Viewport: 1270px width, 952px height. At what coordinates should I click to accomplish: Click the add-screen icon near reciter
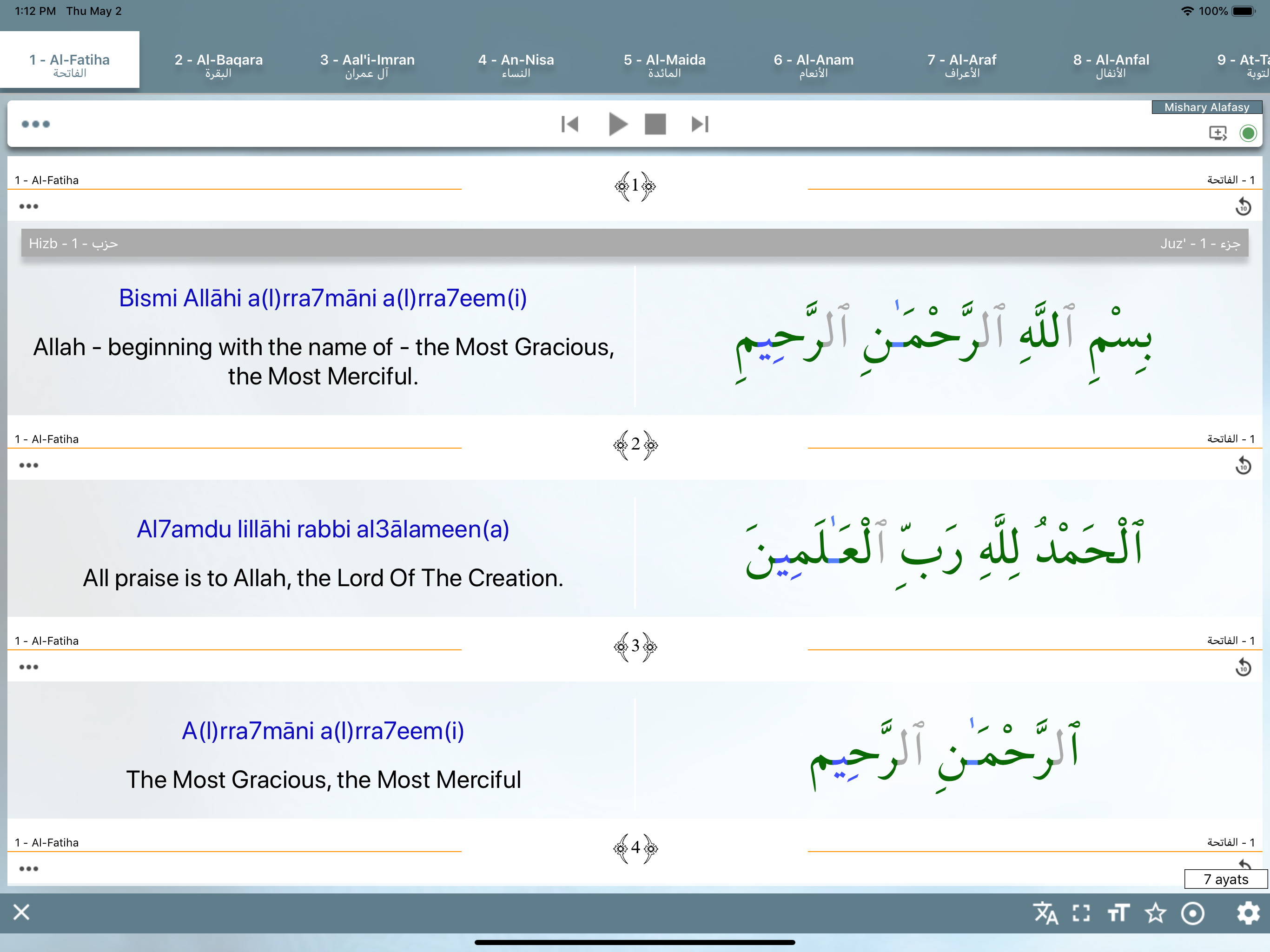tap(1217, 133)
